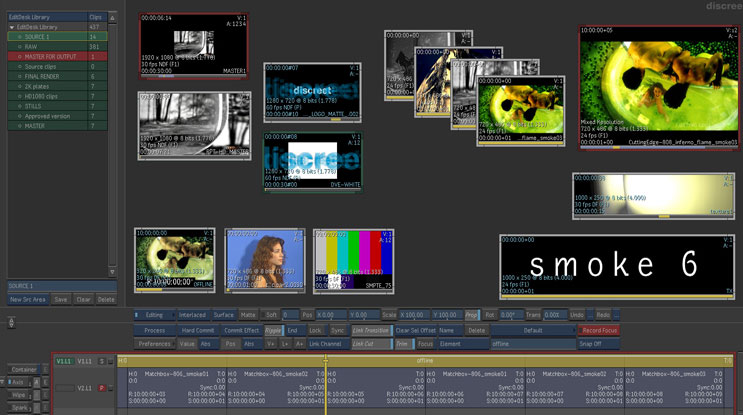The width and height of the screenshot is (743, 415).
Task: Toggle the Trim button
Action: [404, 344]
